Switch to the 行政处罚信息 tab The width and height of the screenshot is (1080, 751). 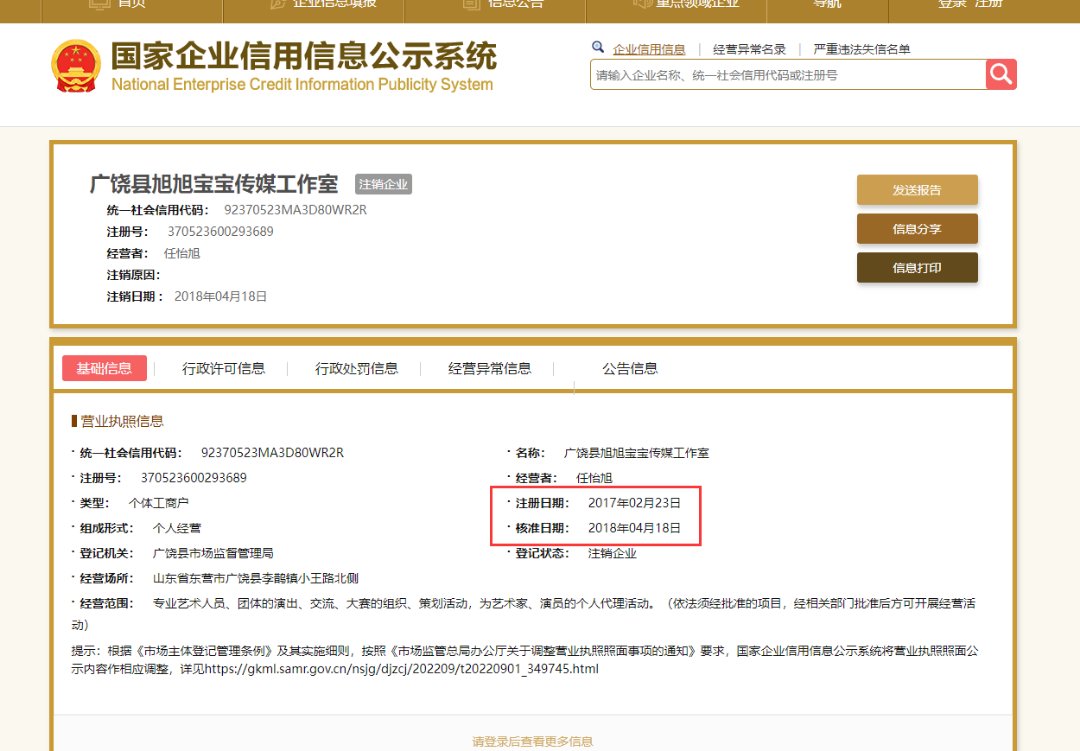pos(356,369)
